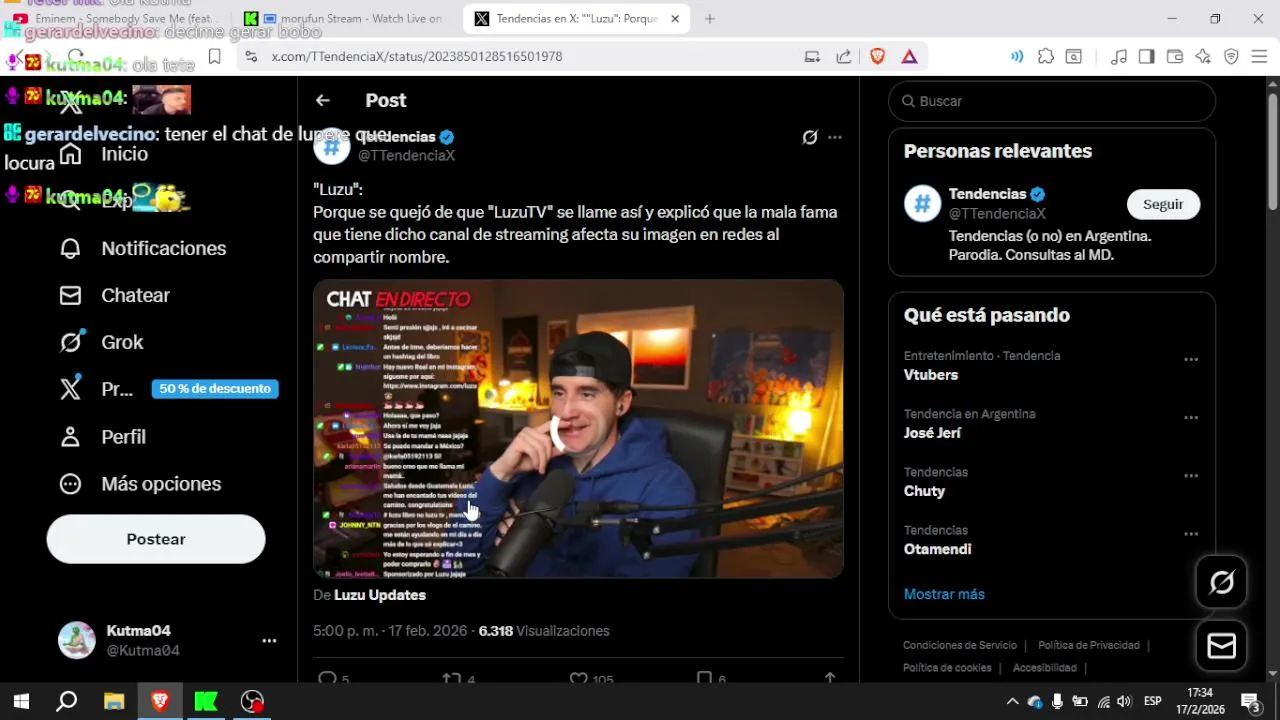Click Mostrar más link
The image size is (1280, 720).
(x=944, y=594)
